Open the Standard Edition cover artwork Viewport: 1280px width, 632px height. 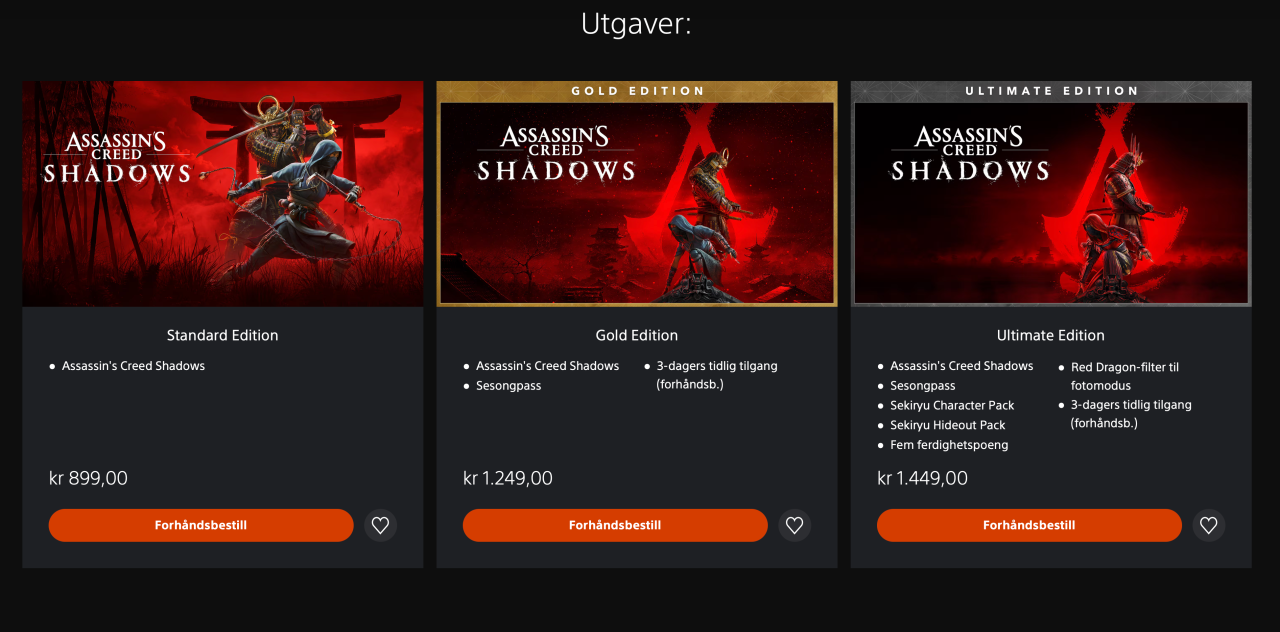pyautogui.click(x=223, y=194)
